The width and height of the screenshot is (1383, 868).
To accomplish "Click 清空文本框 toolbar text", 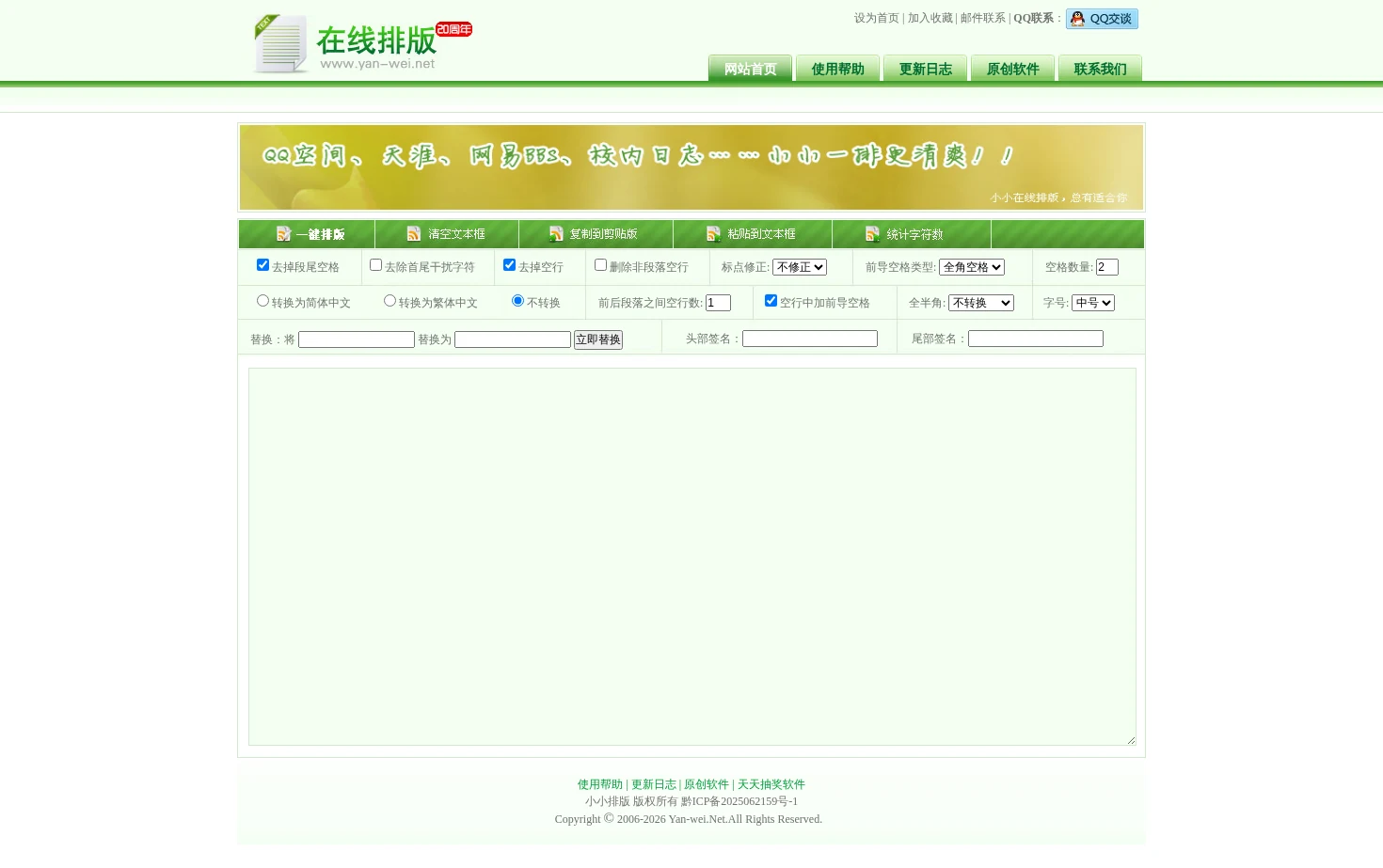I will 456,234.
